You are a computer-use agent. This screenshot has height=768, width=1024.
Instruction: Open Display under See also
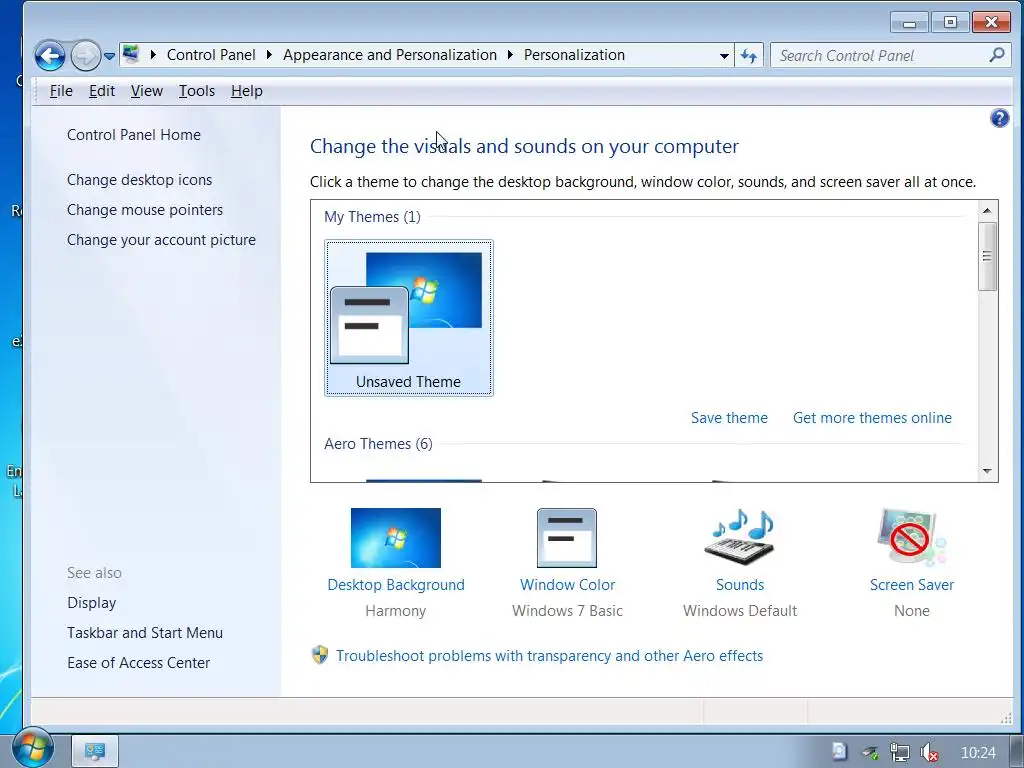click(91, 603)
